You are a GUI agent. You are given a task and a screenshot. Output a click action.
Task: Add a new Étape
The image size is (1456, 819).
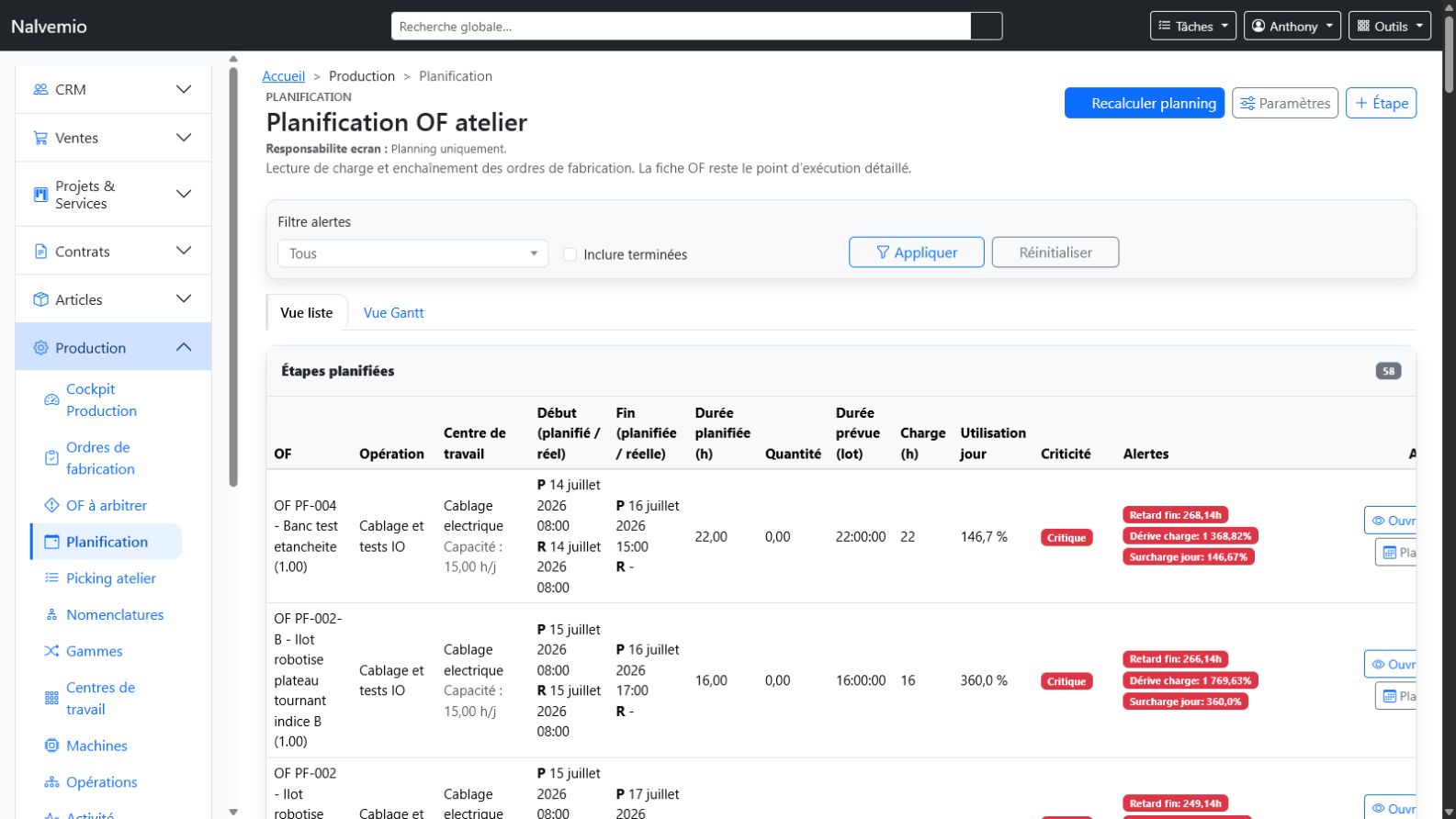tap(1381, 103)
